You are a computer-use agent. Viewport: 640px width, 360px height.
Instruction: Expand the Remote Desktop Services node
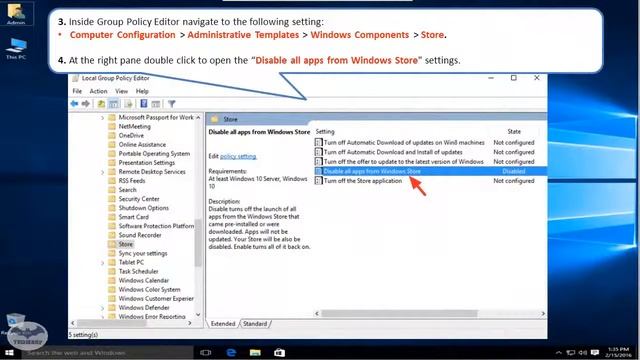tap(102, 172)
